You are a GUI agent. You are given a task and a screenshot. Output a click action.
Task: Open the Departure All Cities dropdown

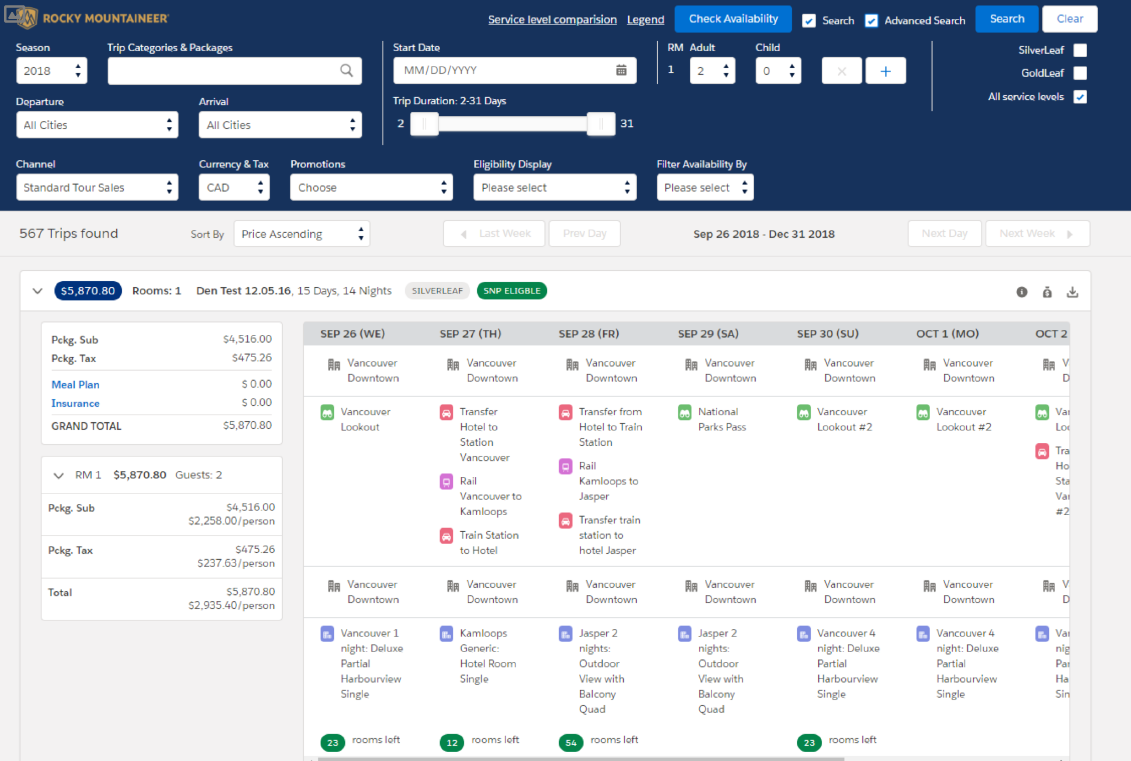(x=97, y=125)
